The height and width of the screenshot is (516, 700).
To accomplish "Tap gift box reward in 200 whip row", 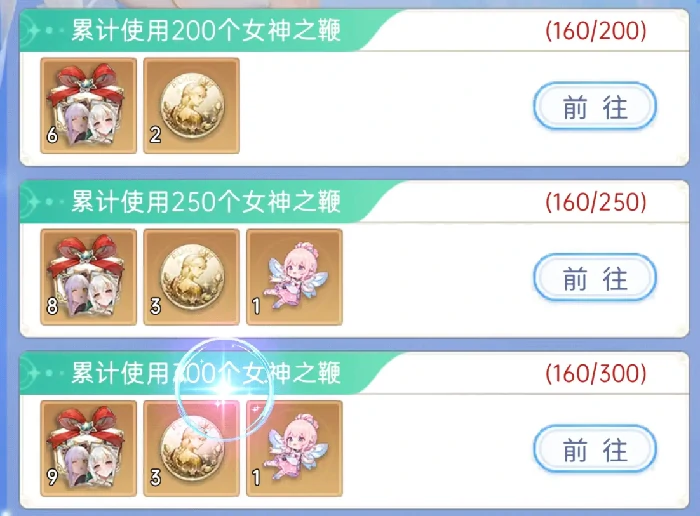I will [88, 105].
